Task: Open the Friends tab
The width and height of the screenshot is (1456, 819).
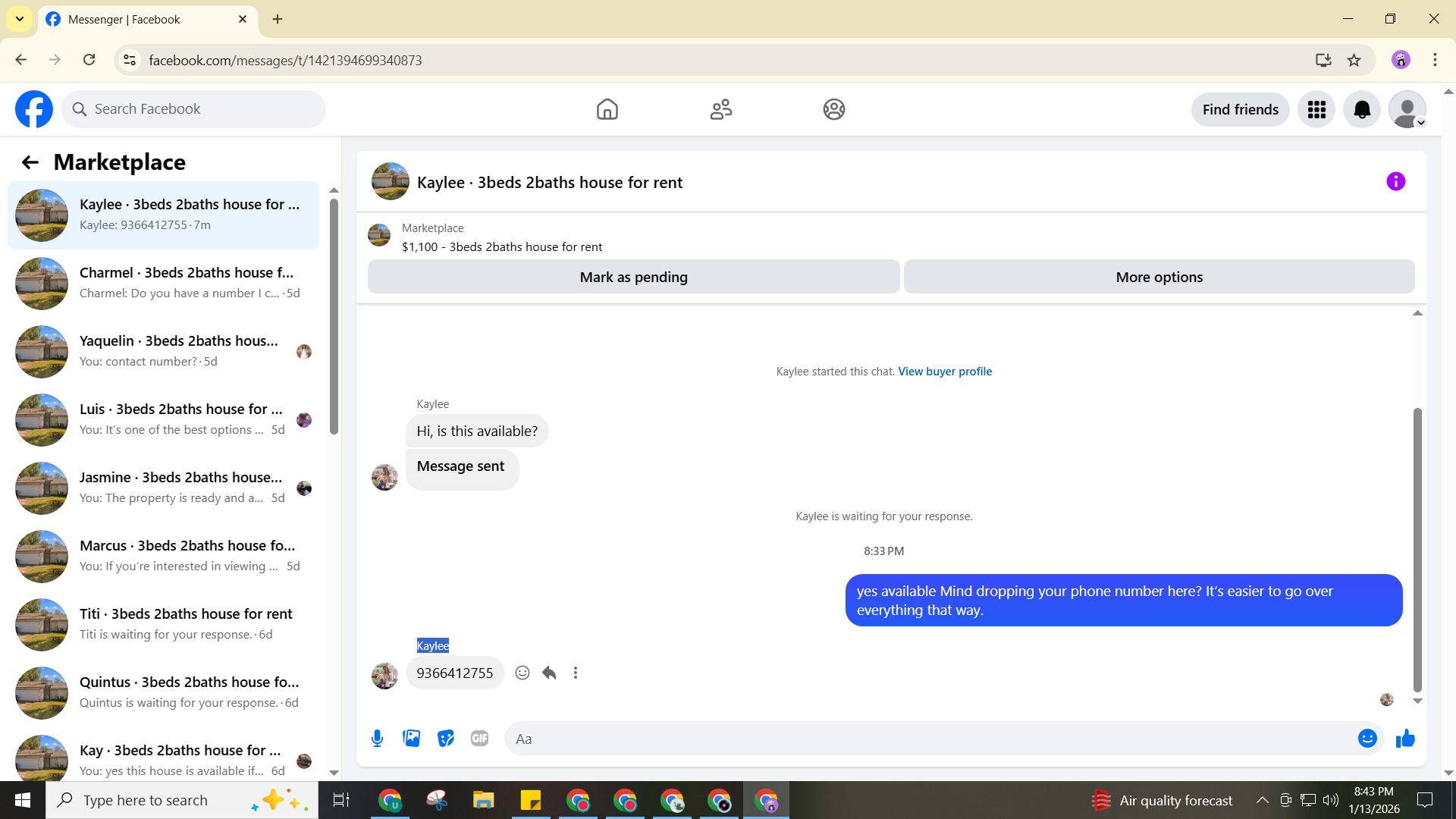Action: point(720,110)
